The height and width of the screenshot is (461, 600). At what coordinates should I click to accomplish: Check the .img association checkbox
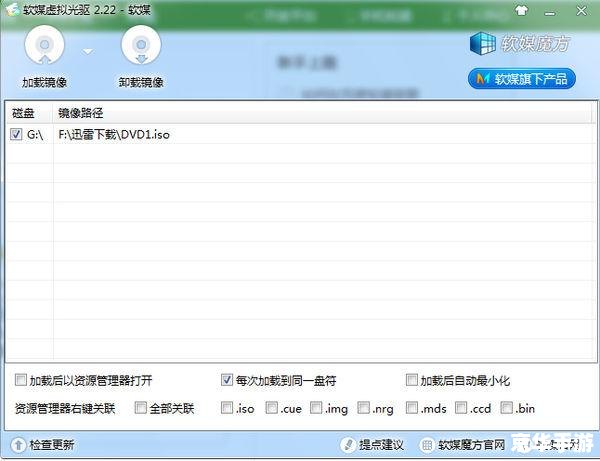316,408
